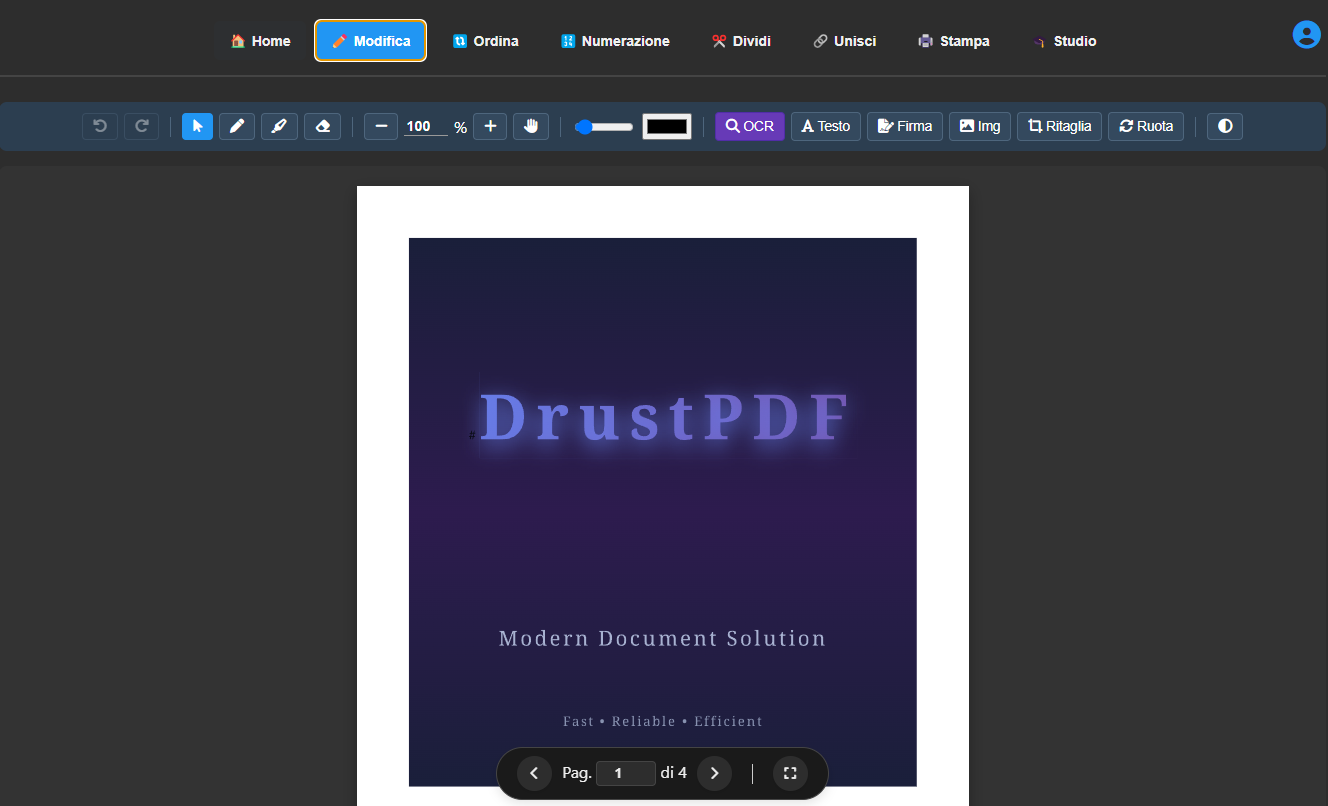Click the page number input field
This screenshot has width=1328, height=806.
coord(625,773)
